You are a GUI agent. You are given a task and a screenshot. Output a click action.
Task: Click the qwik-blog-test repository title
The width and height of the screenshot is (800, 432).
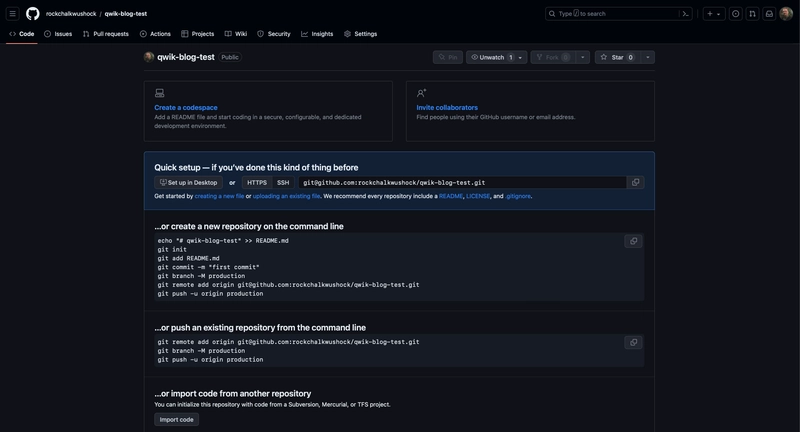[186, 57]
